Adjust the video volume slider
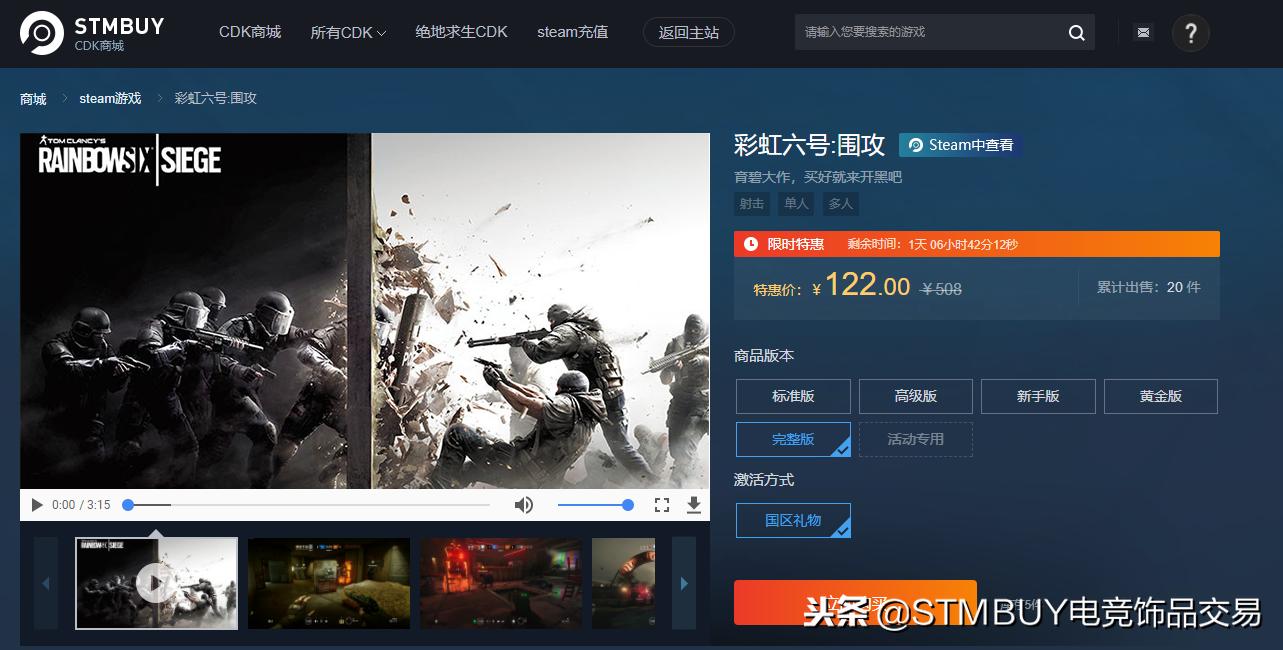 pos(596,505)
